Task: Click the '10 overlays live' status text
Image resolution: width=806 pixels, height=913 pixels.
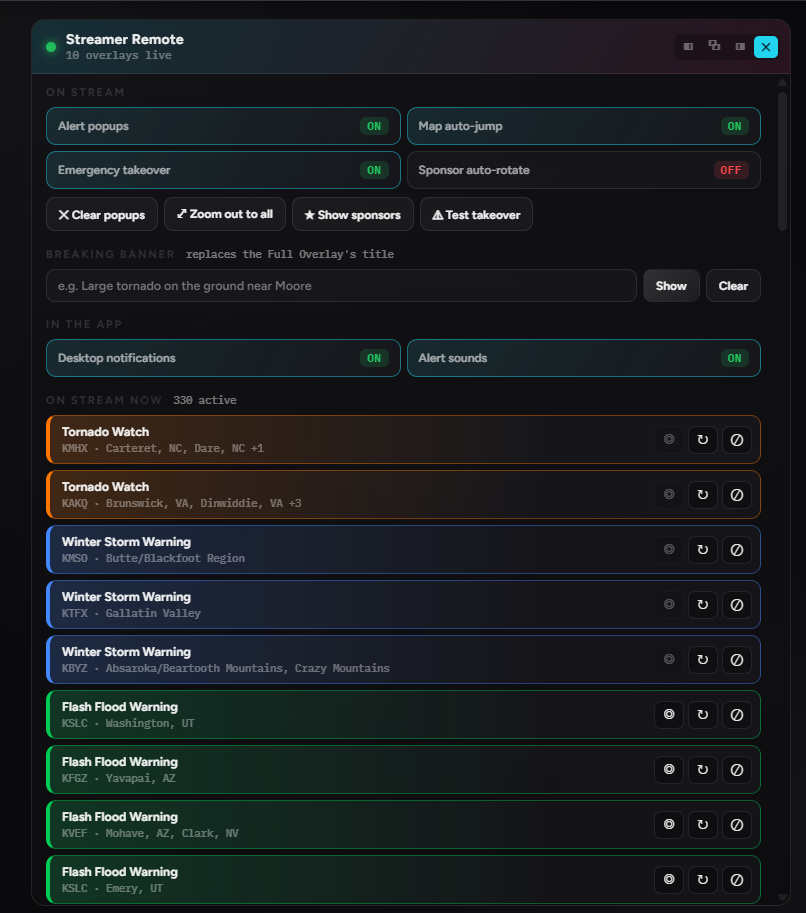Action: [x=119, y=55]
